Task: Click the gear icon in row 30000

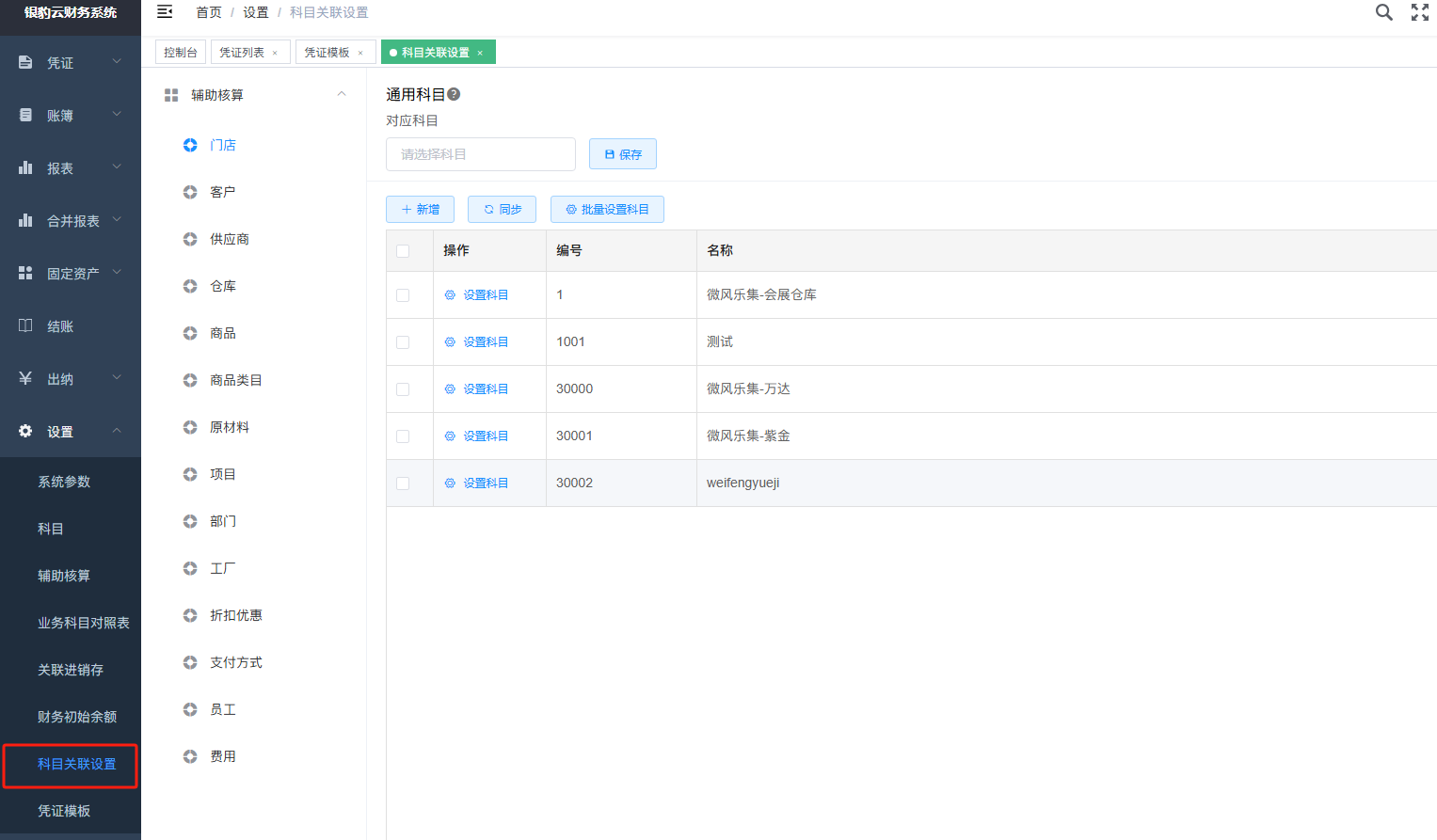Action: point(450,388)
